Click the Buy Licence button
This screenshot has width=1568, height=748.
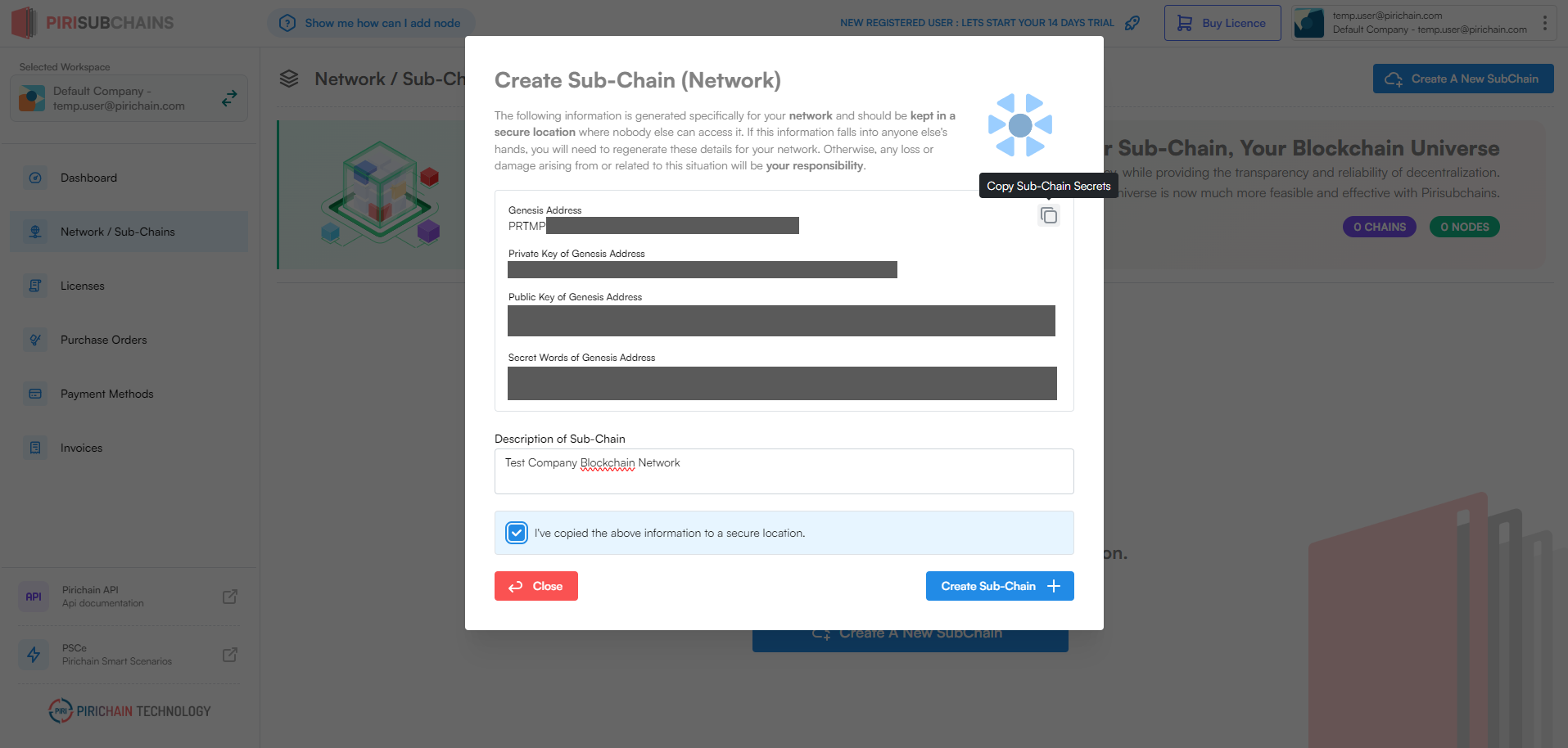1222,23
